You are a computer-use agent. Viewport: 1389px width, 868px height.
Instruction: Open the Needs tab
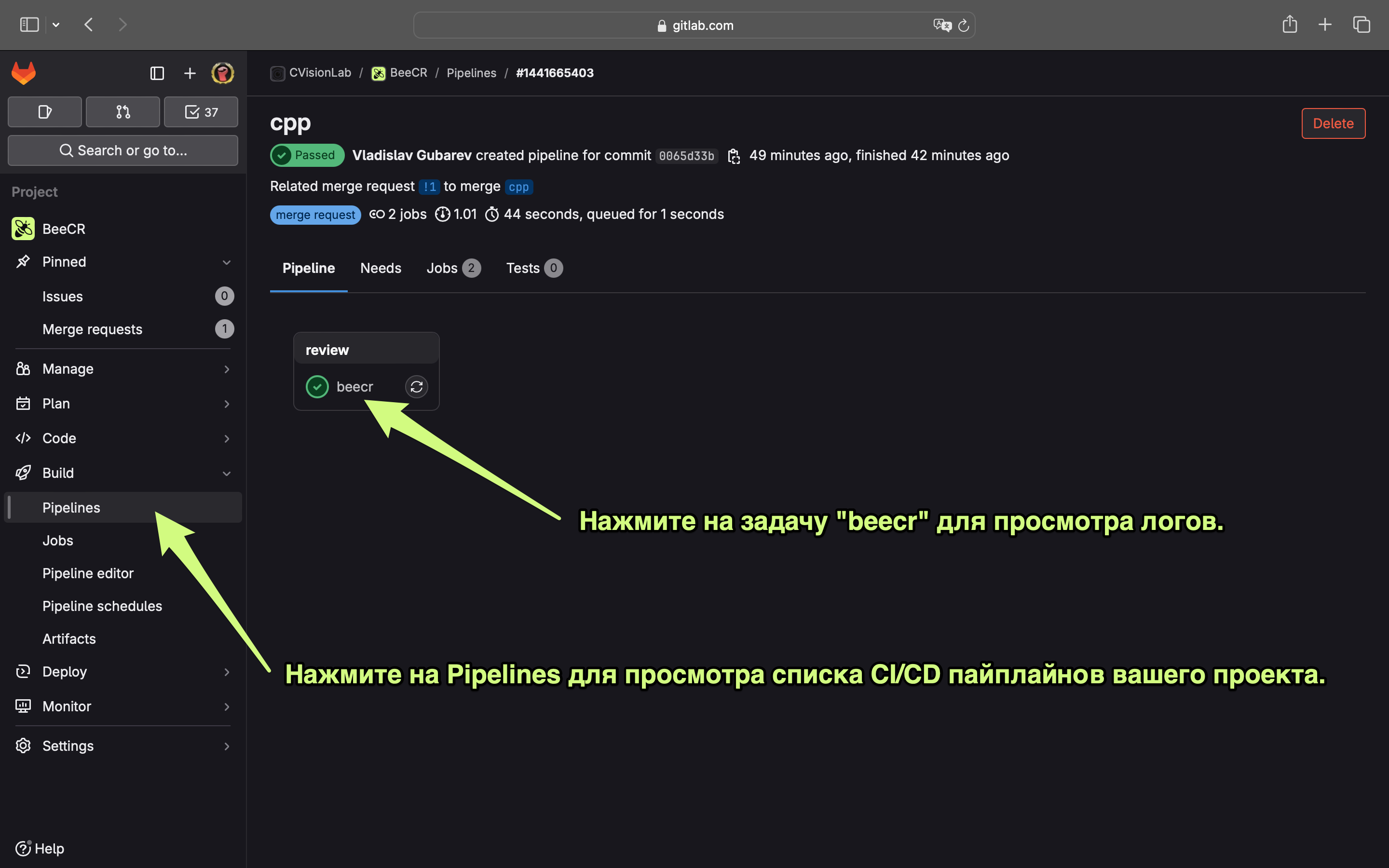381,268
